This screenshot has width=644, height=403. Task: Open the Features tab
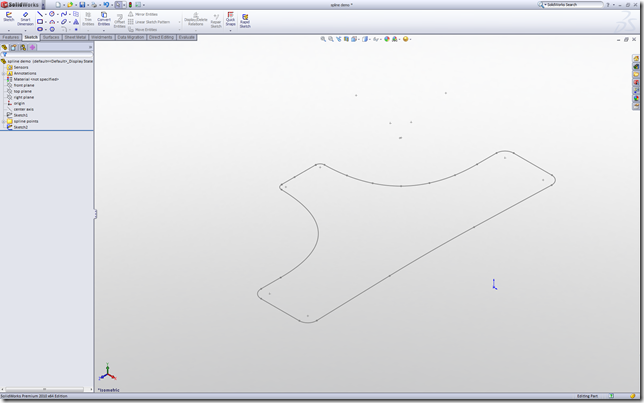(11, 37)
